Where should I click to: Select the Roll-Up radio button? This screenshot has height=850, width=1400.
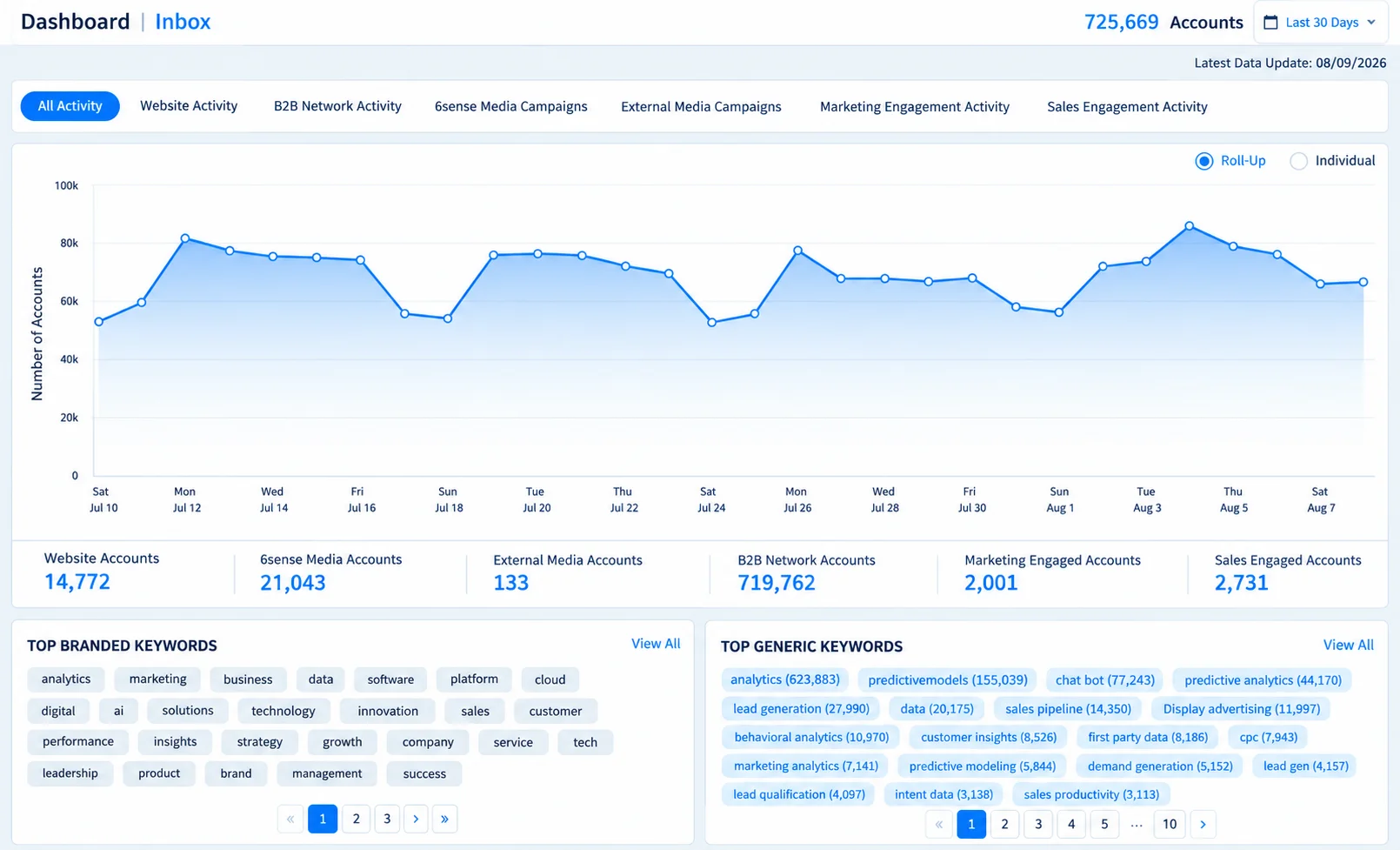tap(1204, 161)
